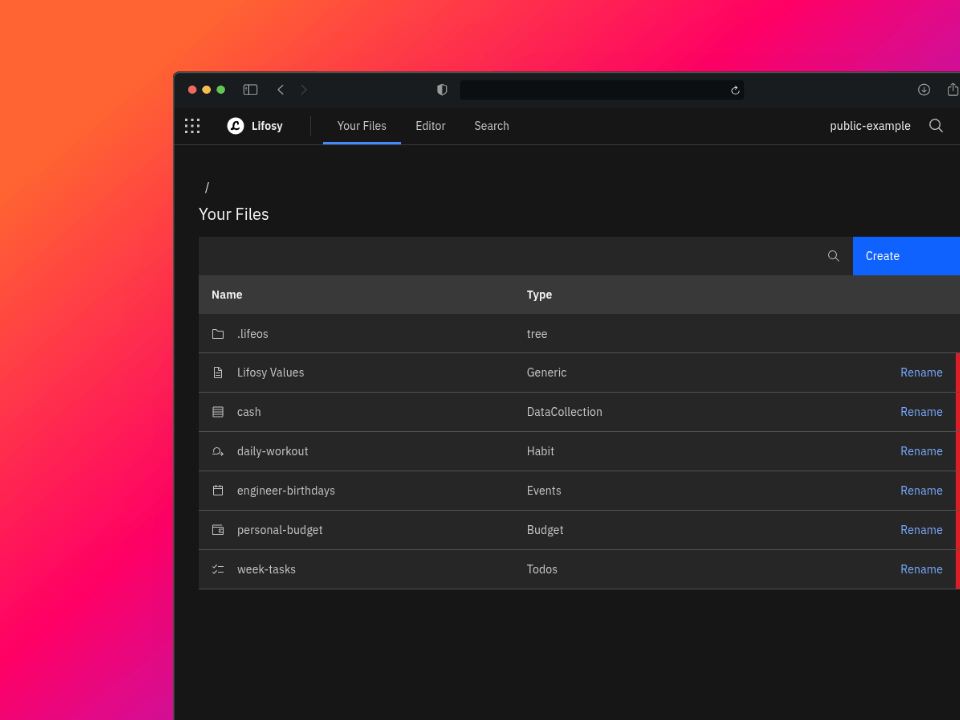Click the document icon for Lifosy Values
The width and height of the screenshot is (960, 720).
coord(218,373)
